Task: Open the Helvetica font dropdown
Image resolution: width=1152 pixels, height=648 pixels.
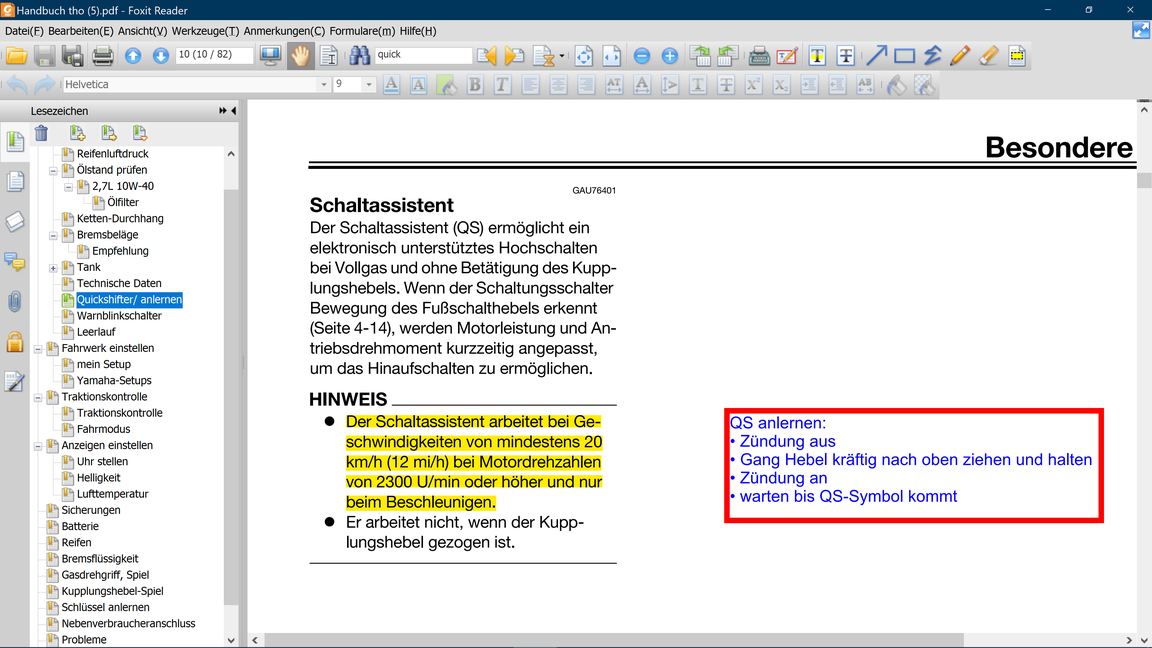Action: (x=323, y=85)
